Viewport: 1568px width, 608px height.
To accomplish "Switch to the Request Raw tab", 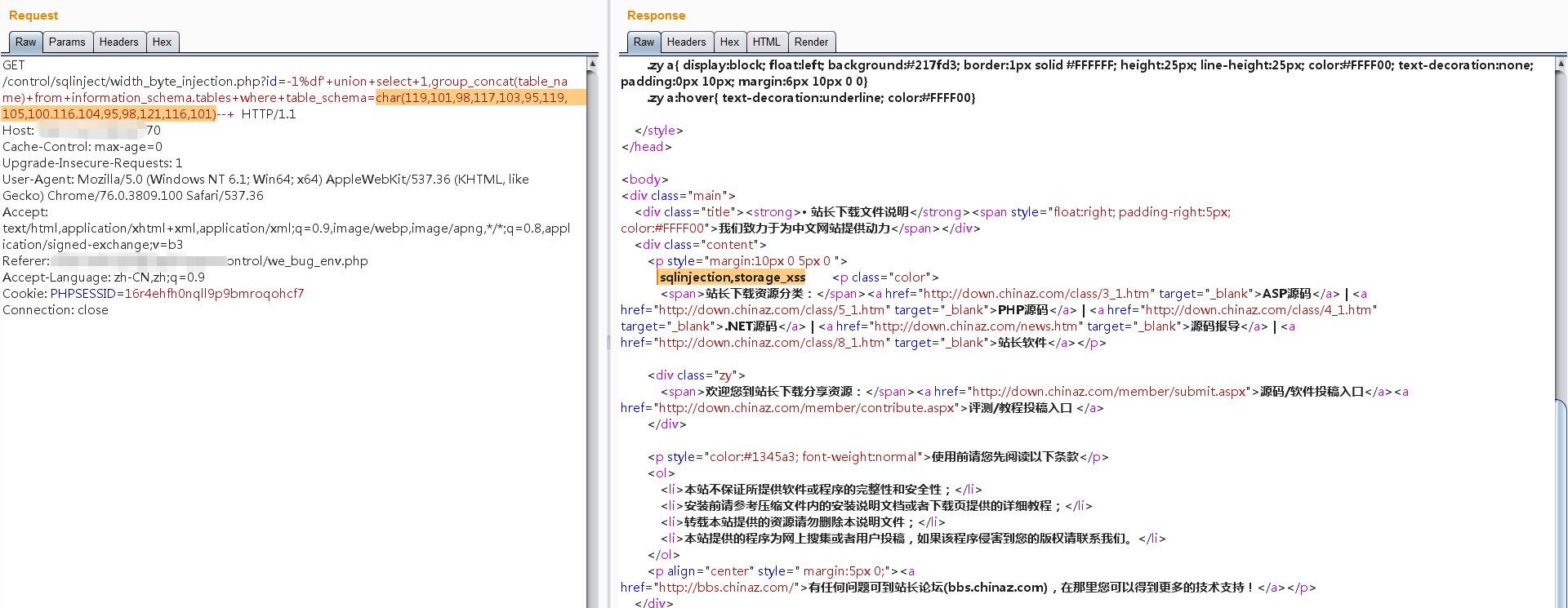I will 25,42.
